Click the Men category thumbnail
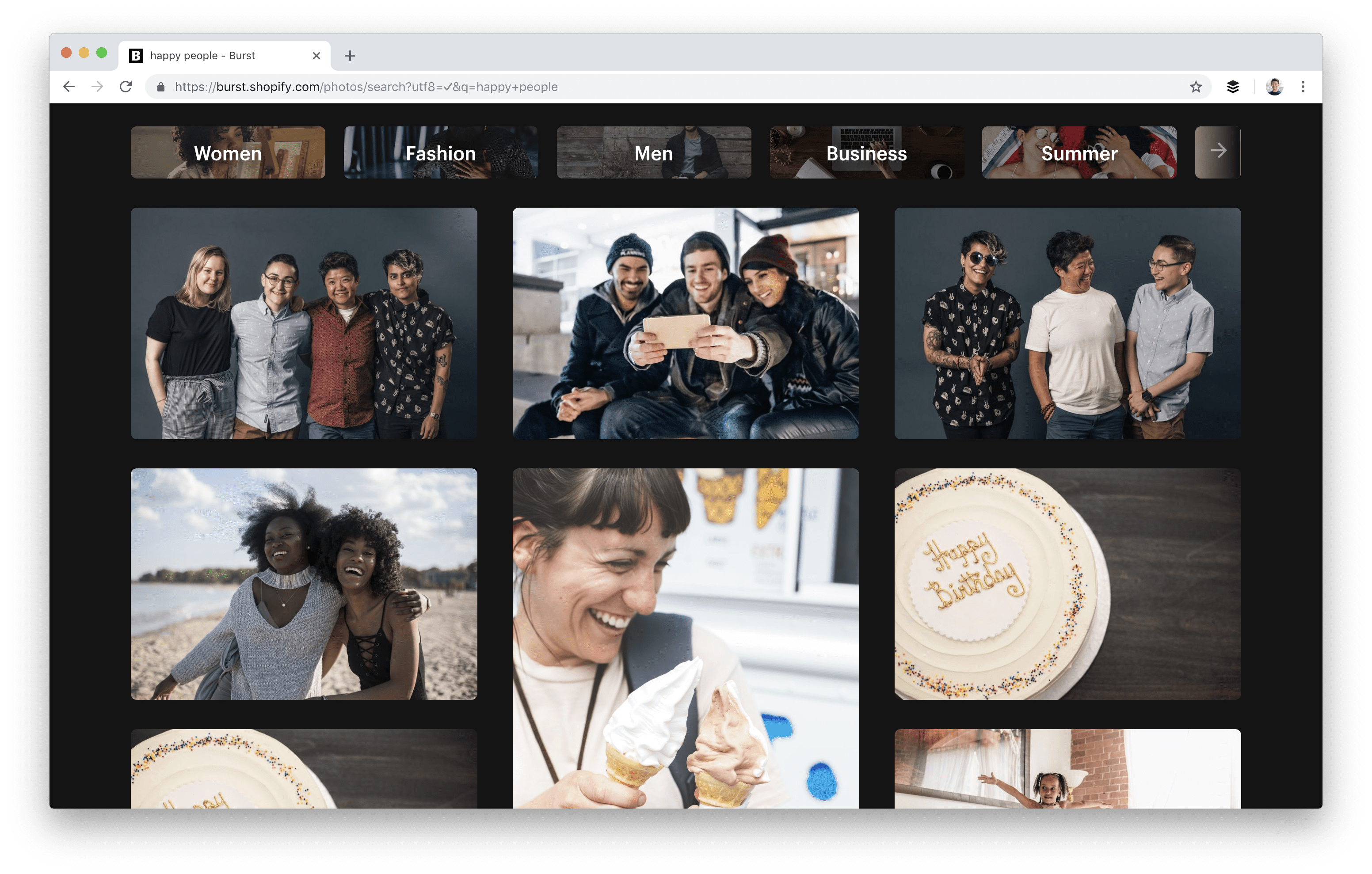 (x=654, y=153)
